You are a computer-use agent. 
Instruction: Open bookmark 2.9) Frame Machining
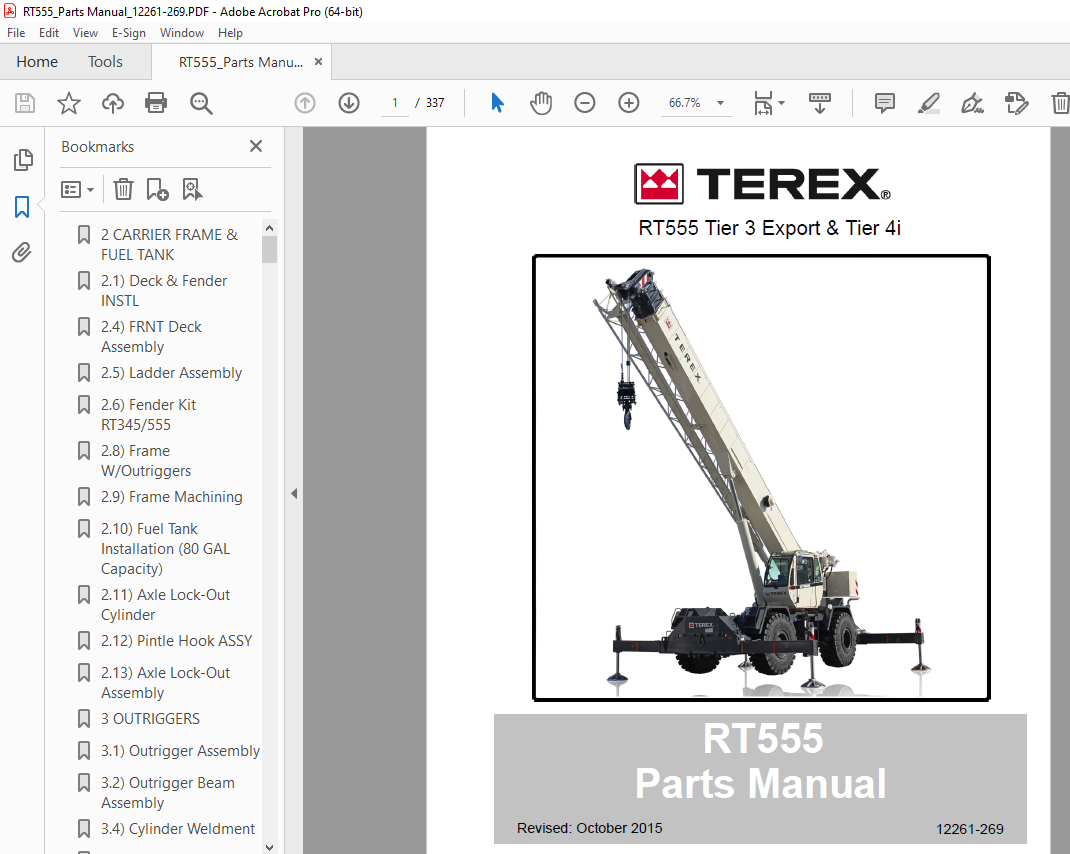171,497
